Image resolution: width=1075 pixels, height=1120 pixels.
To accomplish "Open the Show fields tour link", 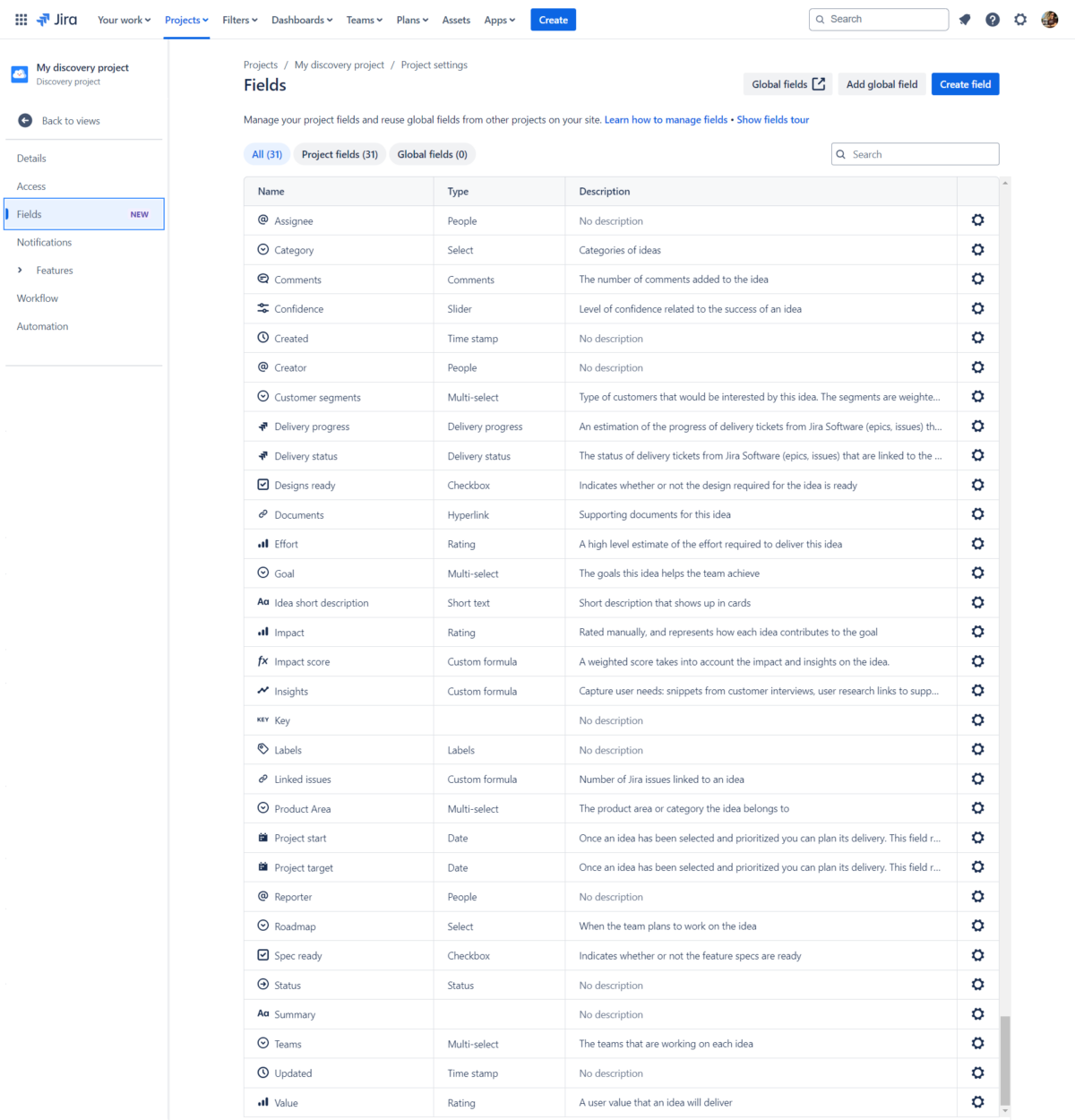I will [x=772, y=119].
